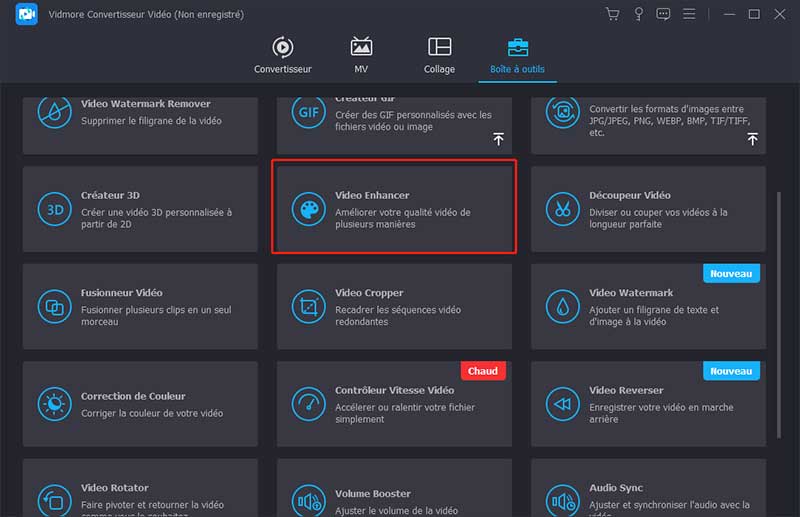The image size is (800, 517).
Task: Click the Video Cropper icon
Action: click(x=308, y=306)
